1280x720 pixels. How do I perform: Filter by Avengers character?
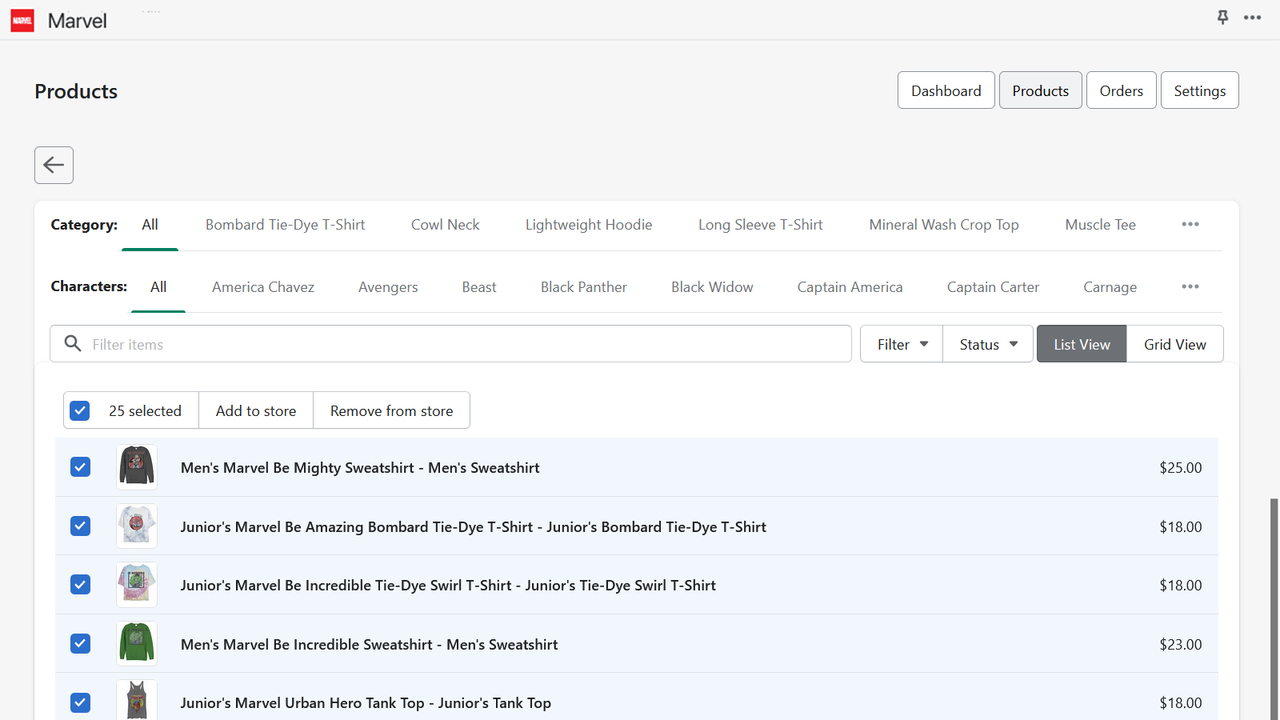tap(388, 287)
